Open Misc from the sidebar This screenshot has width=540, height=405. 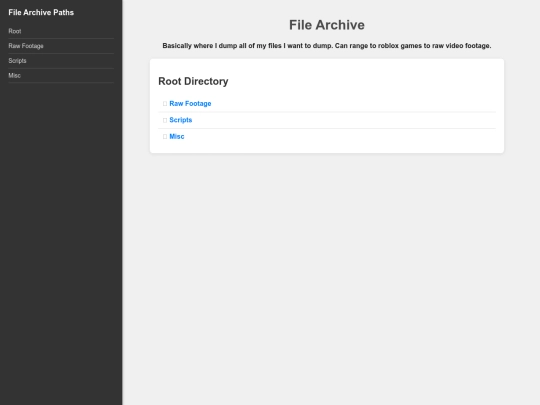(14, 75)
